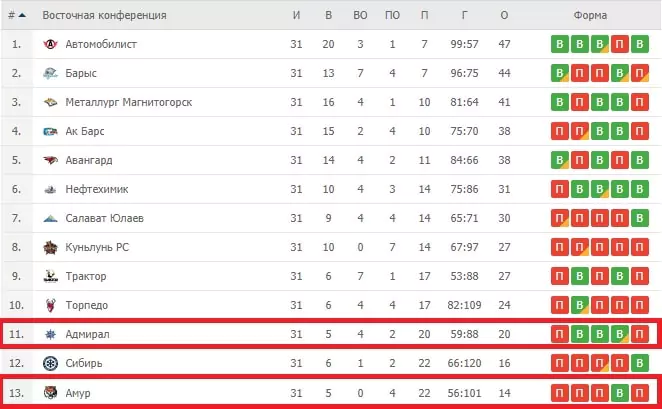This screenshot has height=409, width=662.
Task: Click the Форма column header
Action: (590, 15)
